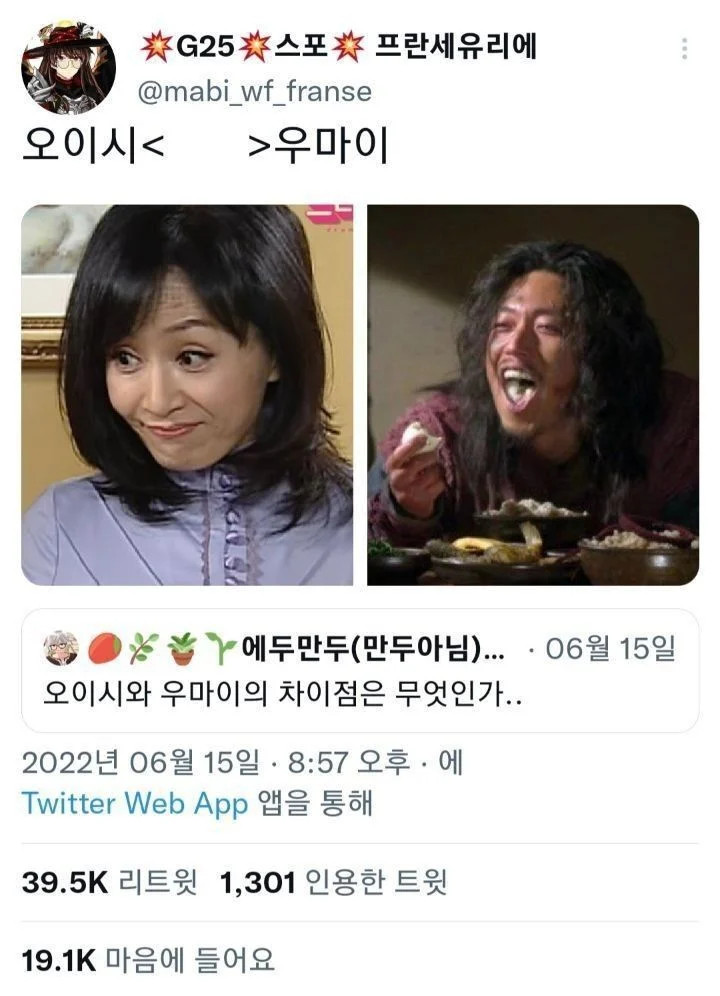Click the seedling emoji before 에두만두
The width and height of the screenshot is (720, 996).
pyautogui.click(x=220, y=649)
